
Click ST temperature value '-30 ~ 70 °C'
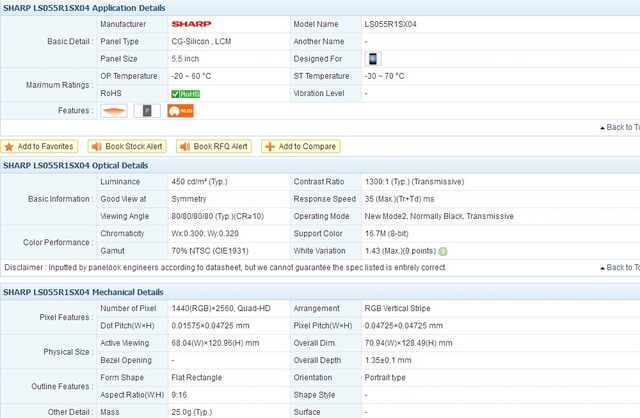(x=384, y=76)
